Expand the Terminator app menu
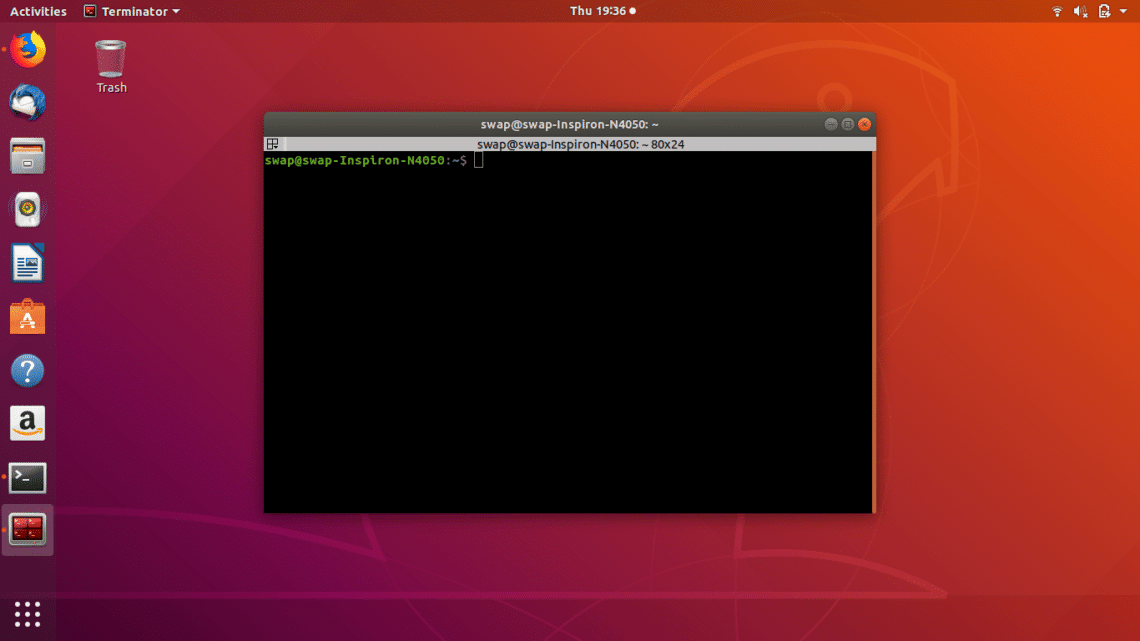Image resolution: width=1140 pixels, height=641 pixels. 132,11
